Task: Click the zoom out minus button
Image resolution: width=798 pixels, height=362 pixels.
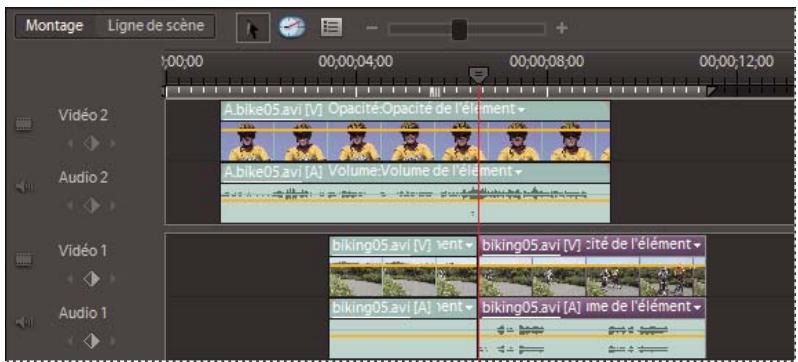Action: click(x=372, y=28)
